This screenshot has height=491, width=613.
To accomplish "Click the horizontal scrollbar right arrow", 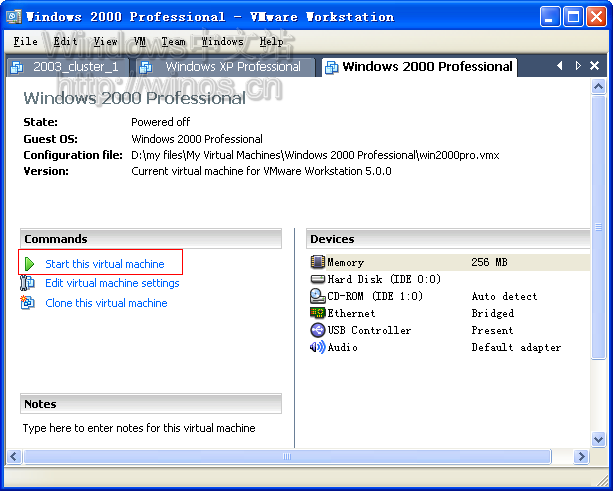I will pyautogui.click(x=581, y=456).
